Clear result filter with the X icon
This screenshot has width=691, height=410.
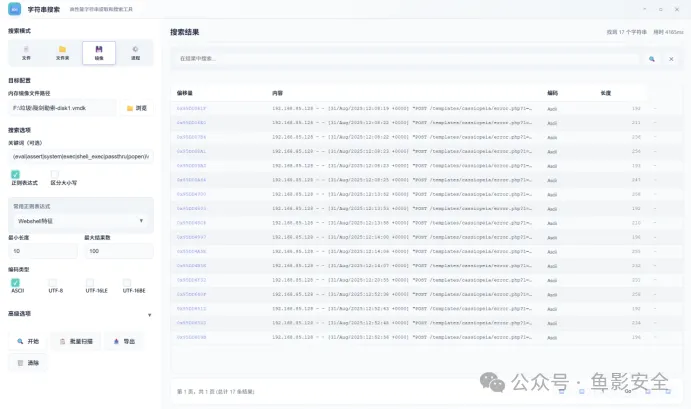(671, 59)
